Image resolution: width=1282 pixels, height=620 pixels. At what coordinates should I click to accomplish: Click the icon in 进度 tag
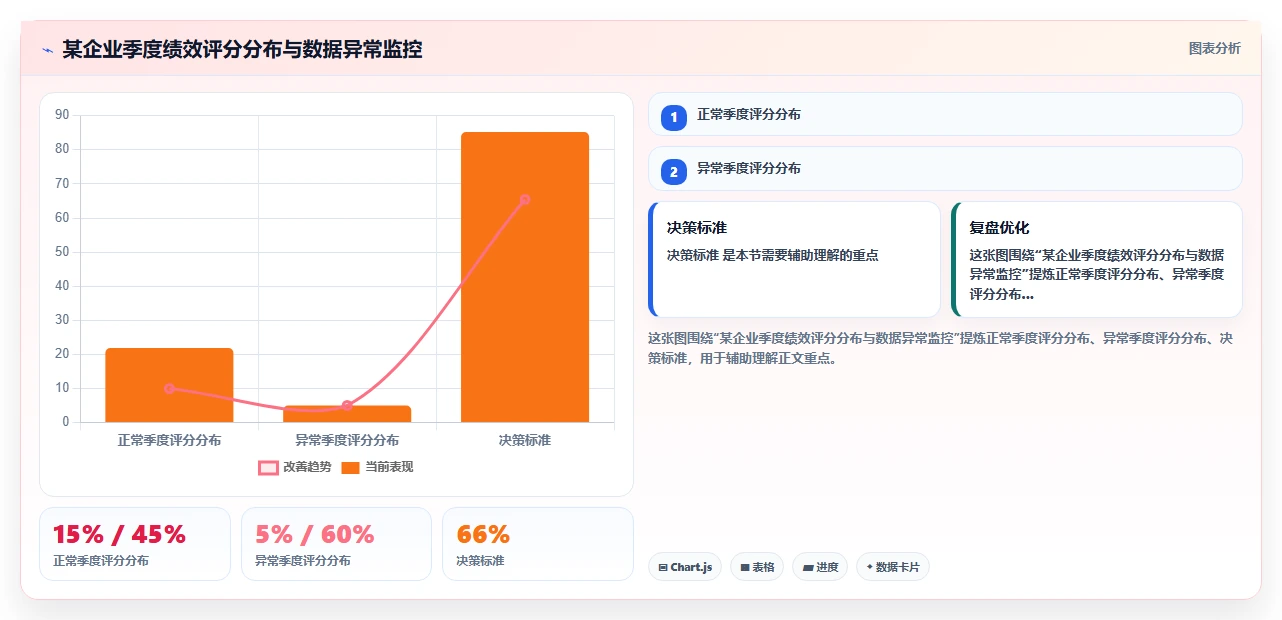tap(808, 568)
